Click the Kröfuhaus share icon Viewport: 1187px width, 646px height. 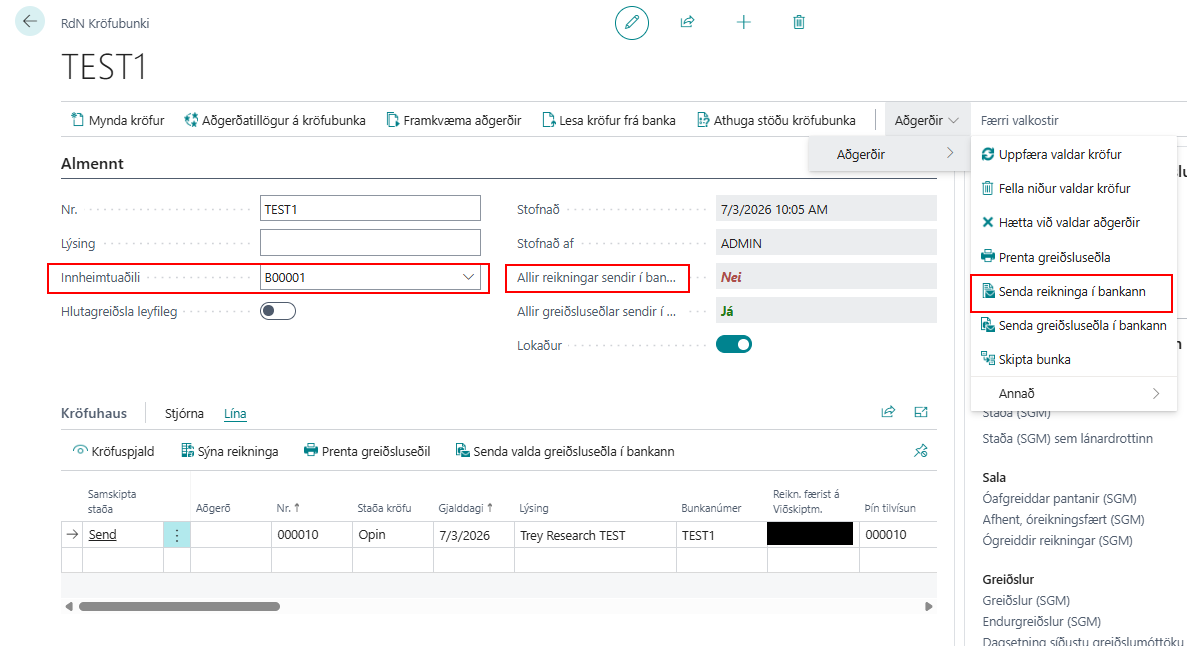pos(888,412)
